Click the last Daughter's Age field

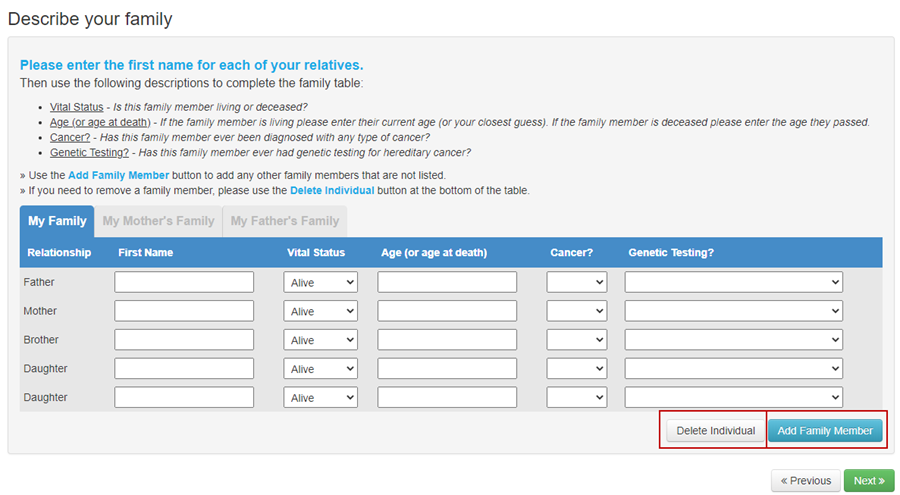pyautogui.click(x=447, y=397)
